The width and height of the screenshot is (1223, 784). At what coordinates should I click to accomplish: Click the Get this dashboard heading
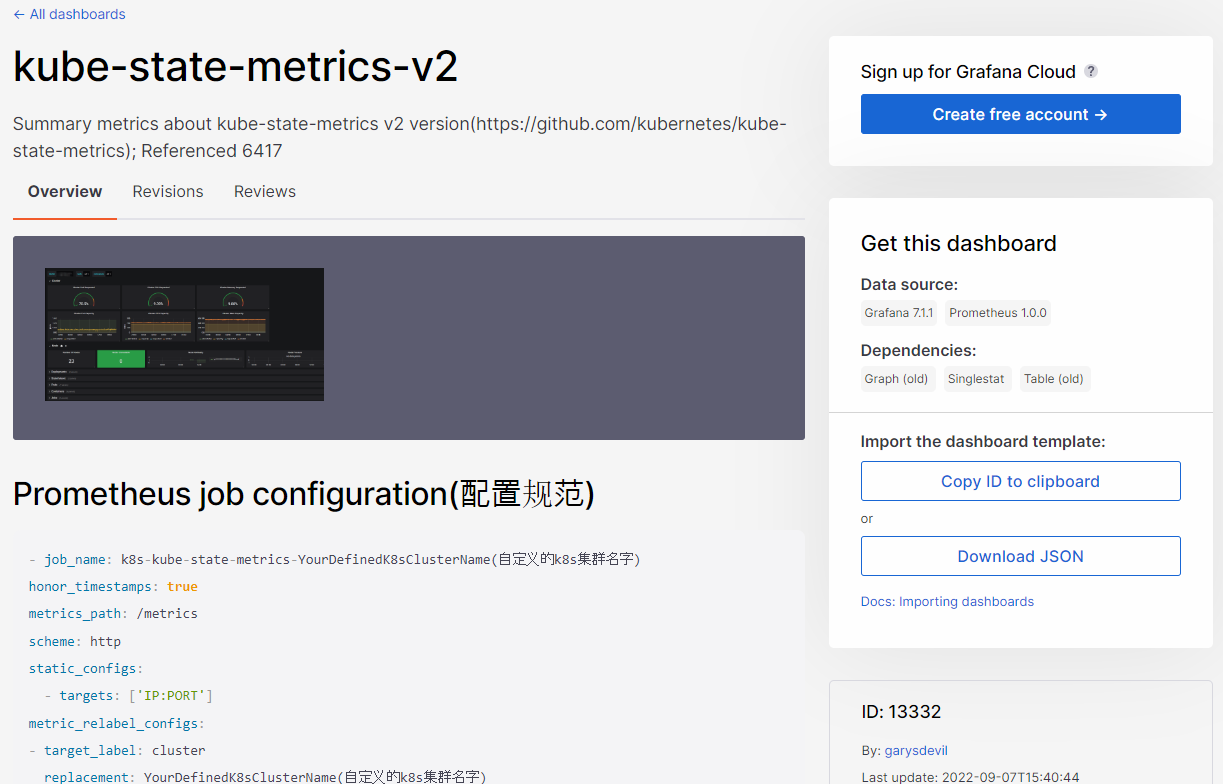[x=958, y=243]
